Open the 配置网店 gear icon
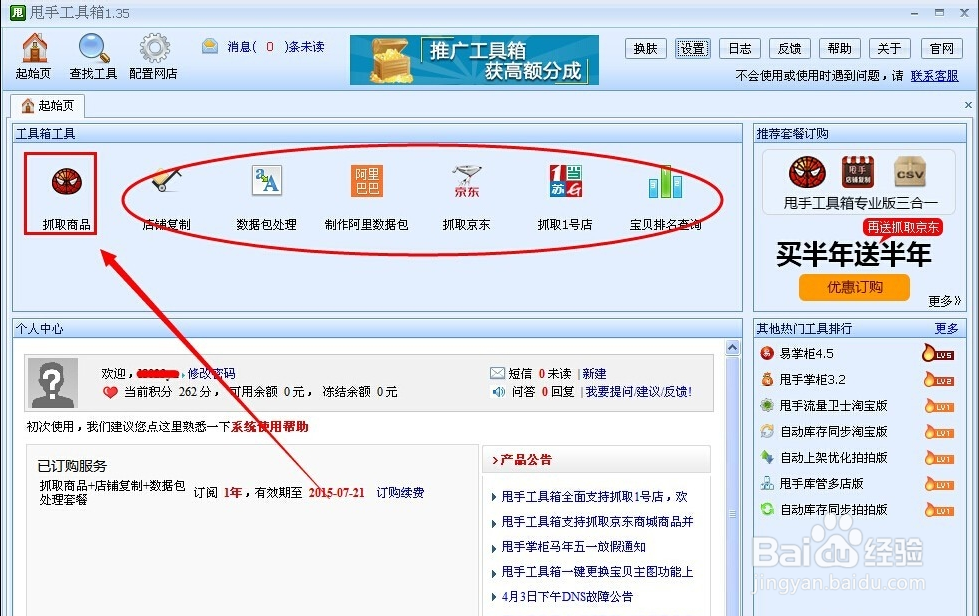 [154, 56]
